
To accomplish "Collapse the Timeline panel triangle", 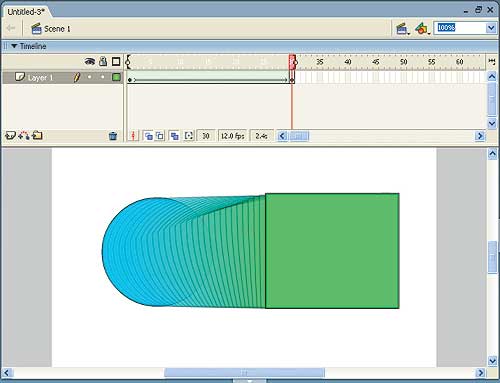I will (x=14, y=46).
